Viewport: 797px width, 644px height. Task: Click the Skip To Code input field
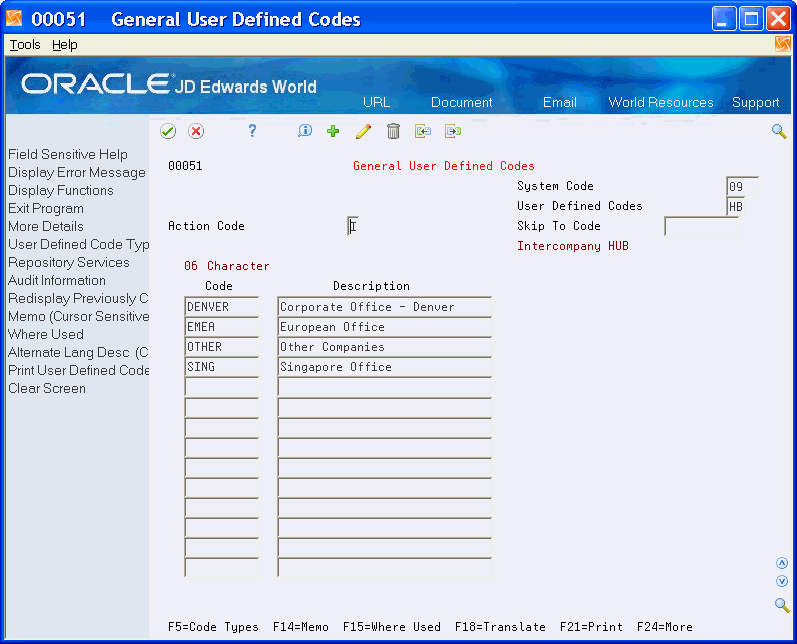coord(701,226)
